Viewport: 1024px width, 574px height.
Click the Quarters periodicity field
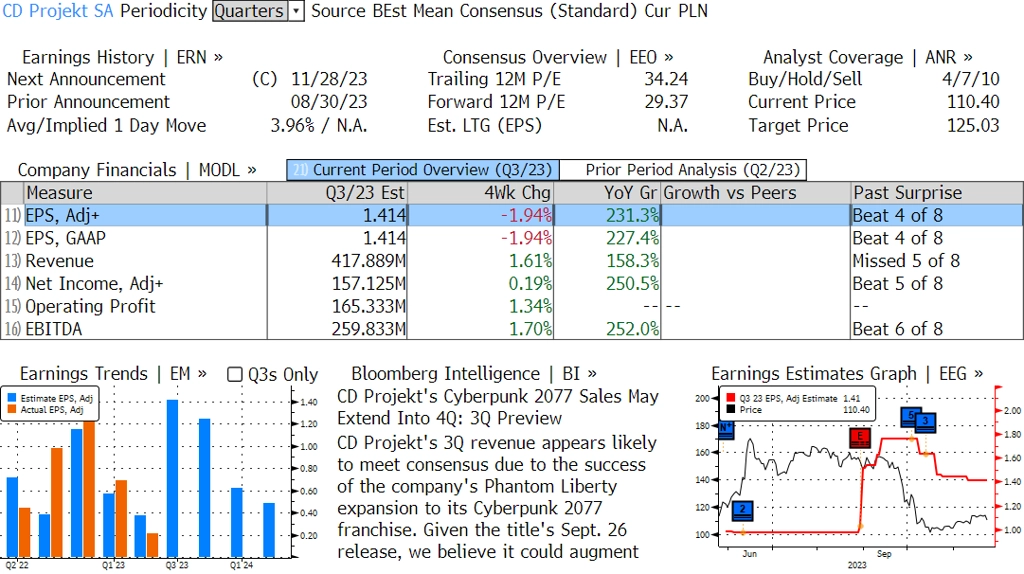tap(250, 11)
